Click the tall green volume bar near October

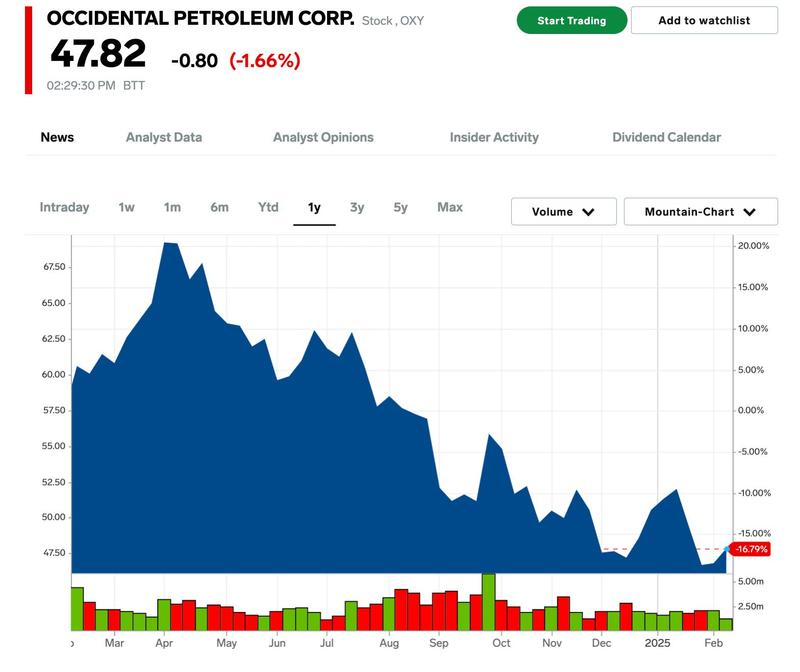488,602
